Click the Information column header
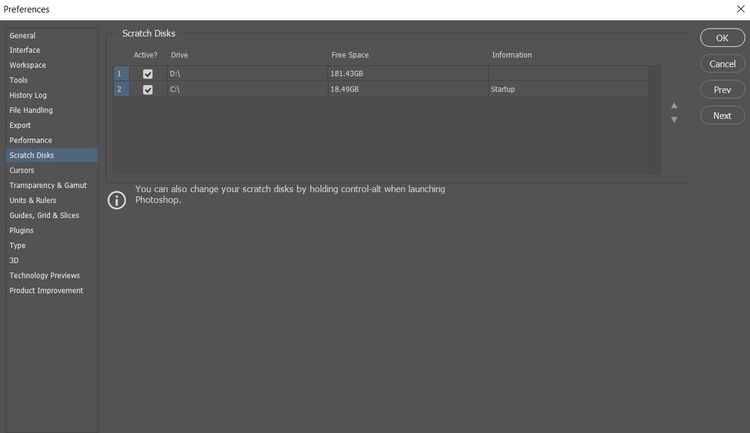The image size is (750, 433). click(512, 55)
